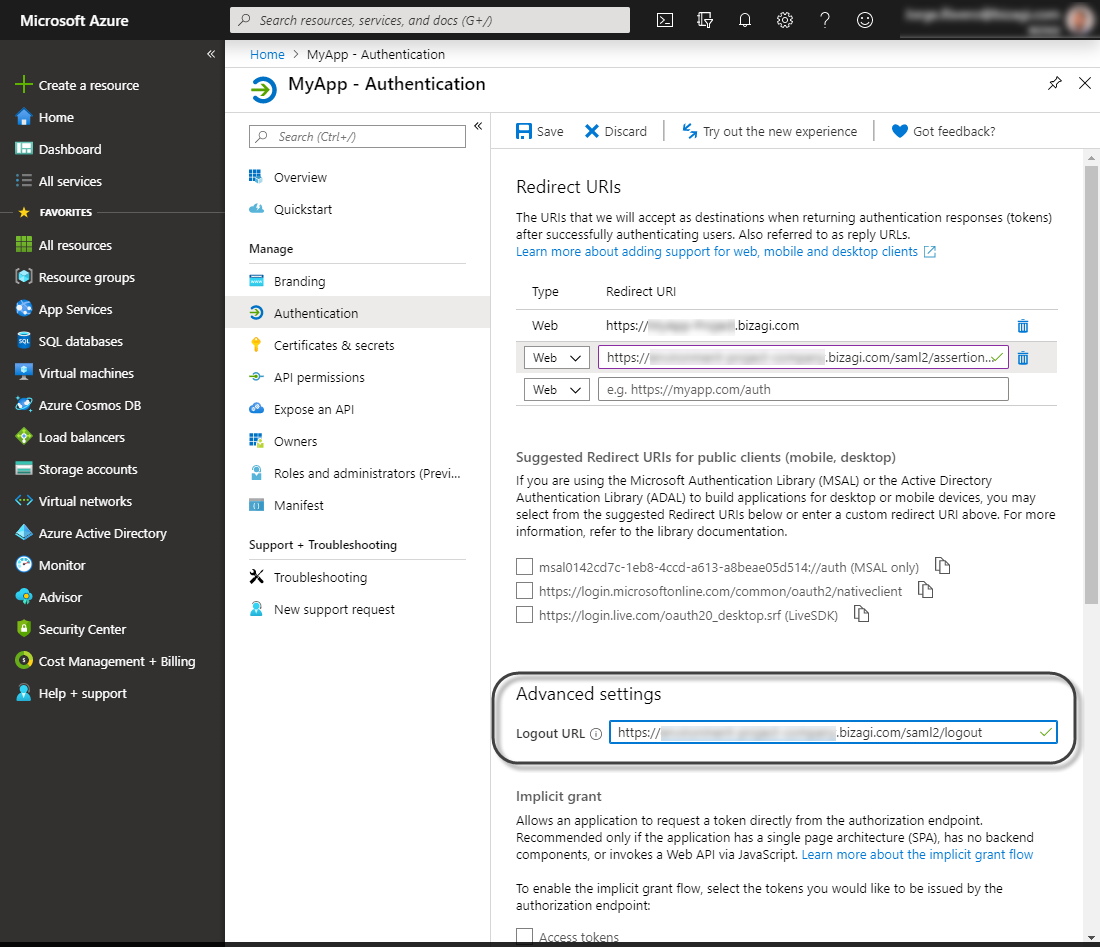Click the saml2/assertion redirect URI field

tap(803, 358)
